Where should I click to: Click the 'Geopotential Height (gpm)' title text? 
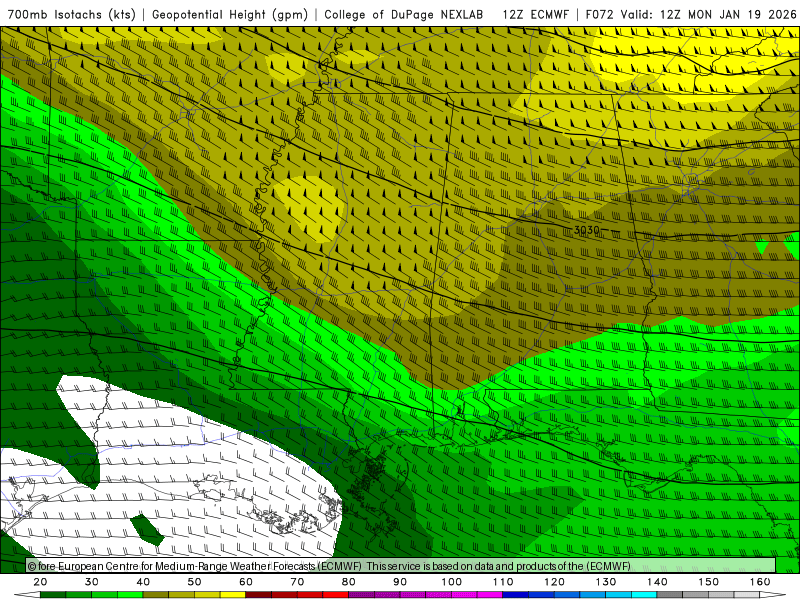[x=230, y=15]
